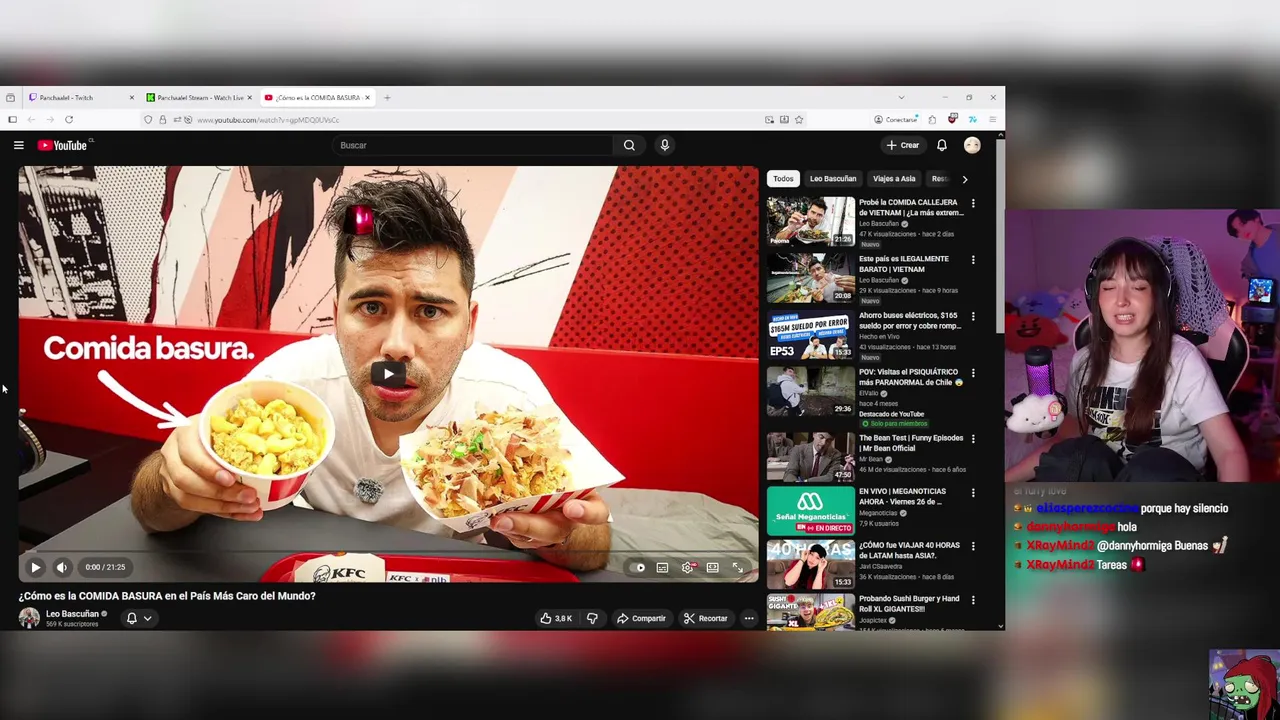Image resolution: width=1280 pixels, height=720 pixels.
Task: Open the 'Ahorro buses eléctricos' video thumbnail
Action: point(811,335)
